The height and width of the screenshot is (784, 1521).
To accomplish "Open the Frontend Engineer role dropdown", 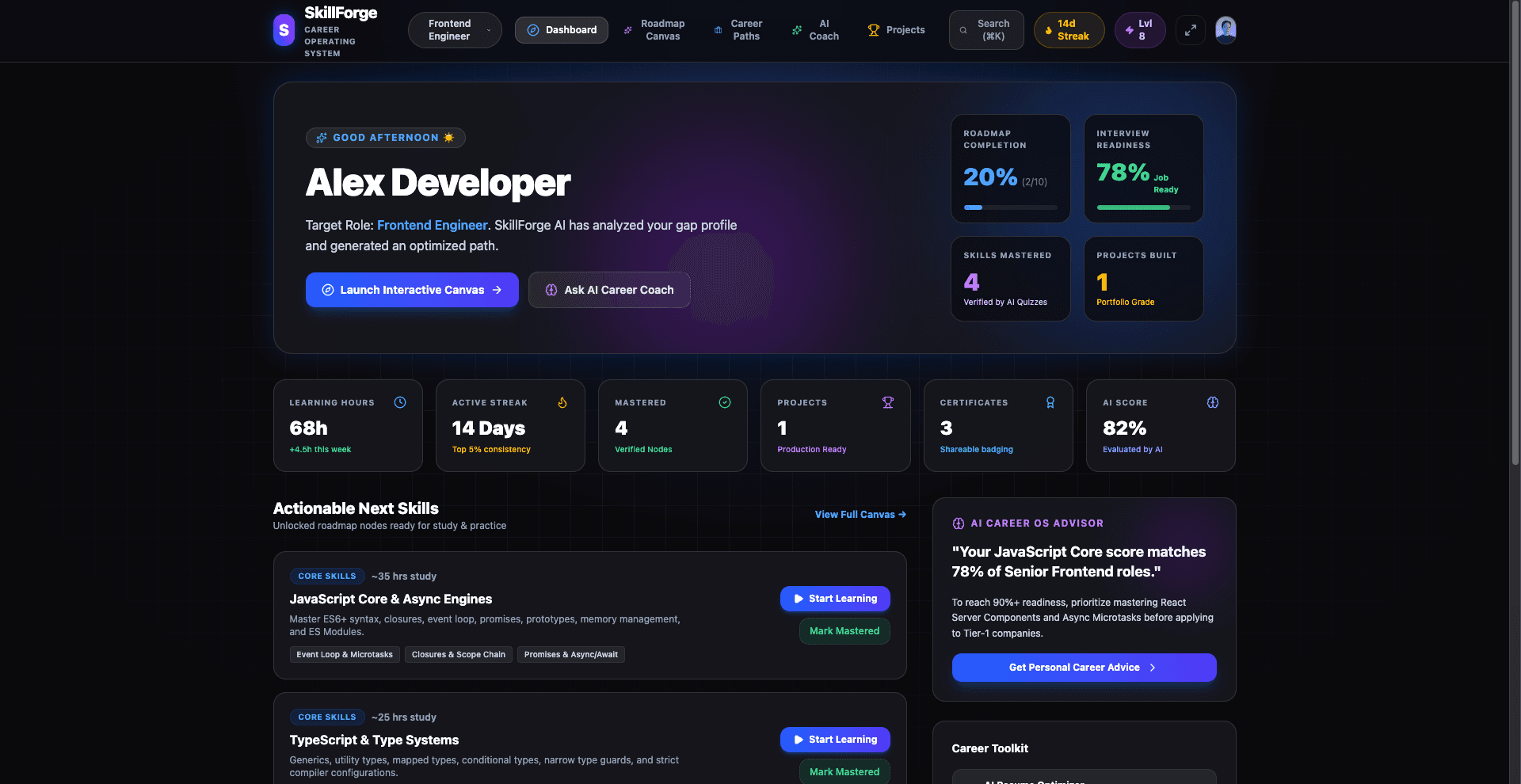I will (455, 30).
